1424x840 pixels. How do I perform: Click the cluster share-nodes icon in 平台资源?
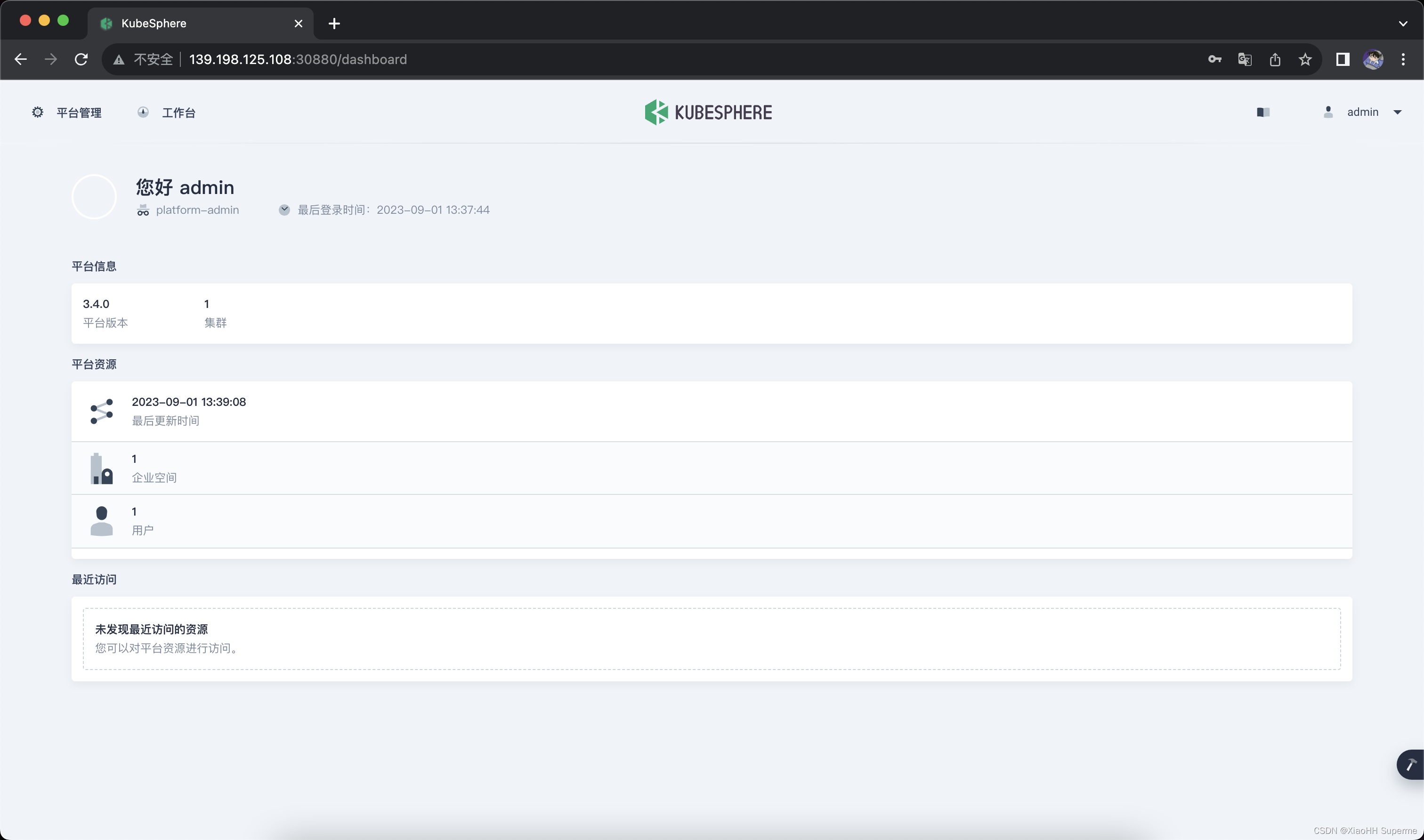tap(101, 412)
